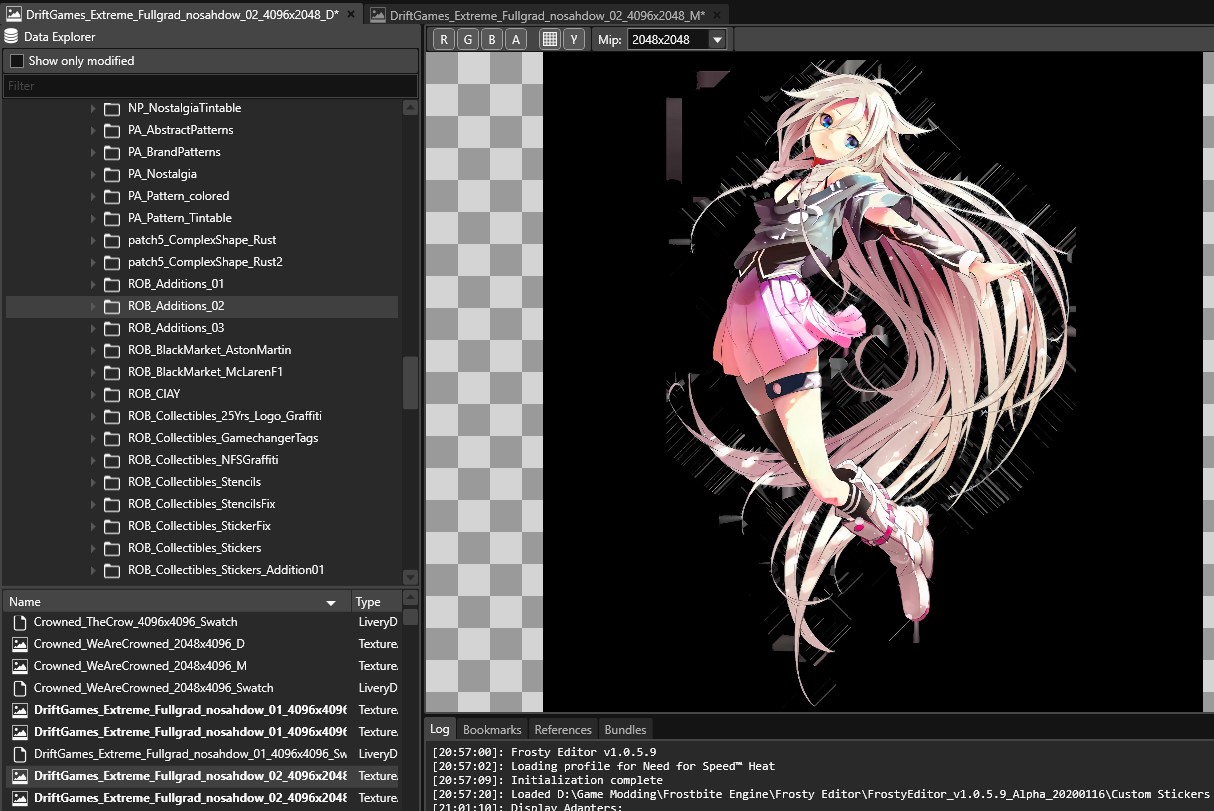Expand the ROB_Additions_02 folder
Viewport: 1214px width, 811px height.
coord(93,306)
